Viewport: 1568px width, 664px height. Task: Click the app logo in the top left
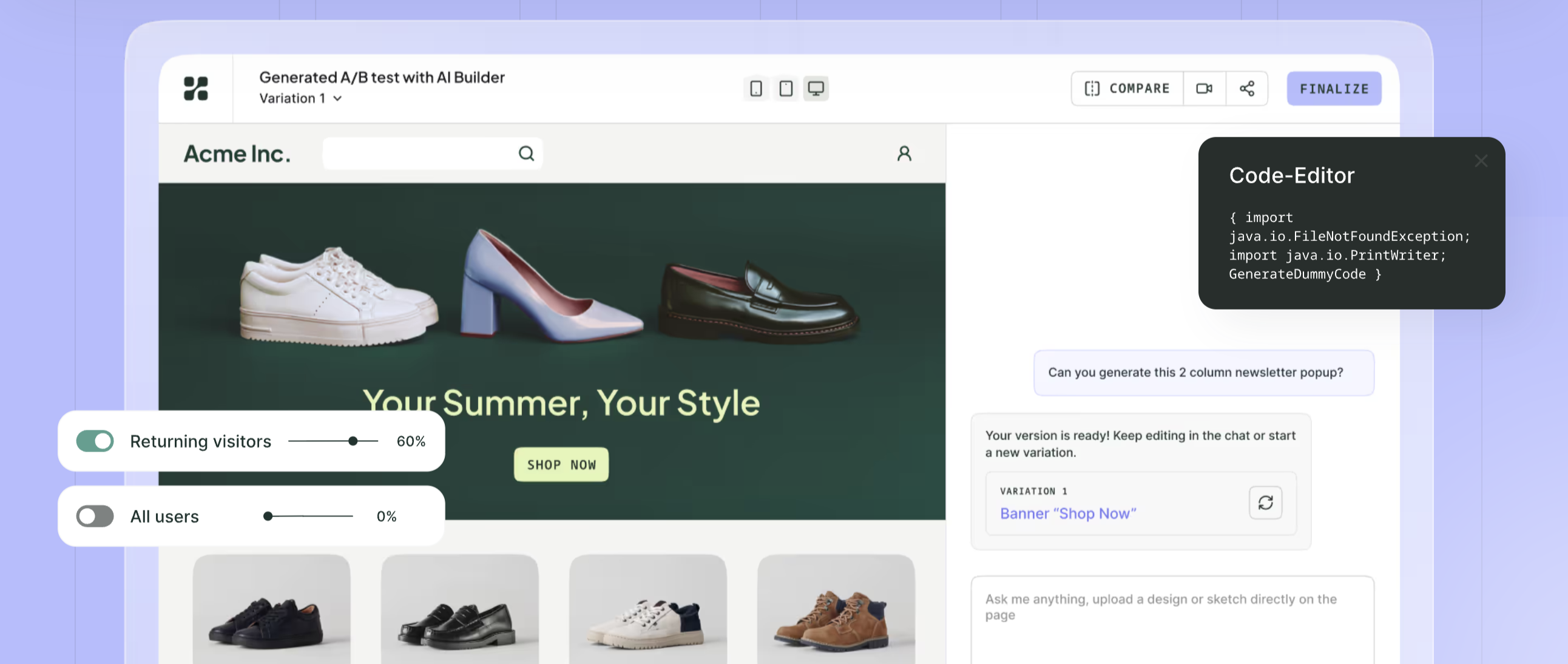click(195, 89)
